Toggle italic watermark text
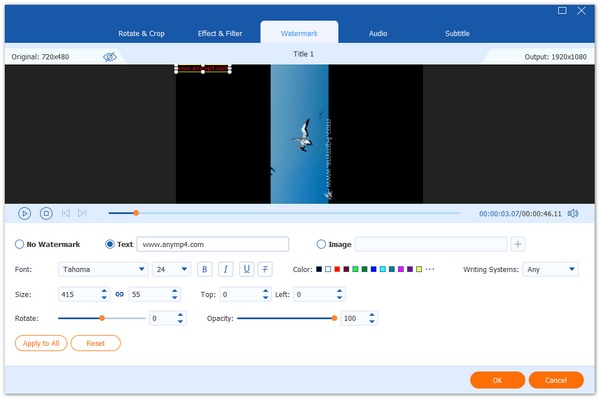Viewport: 600px width, 399px height. pos(226,269)
